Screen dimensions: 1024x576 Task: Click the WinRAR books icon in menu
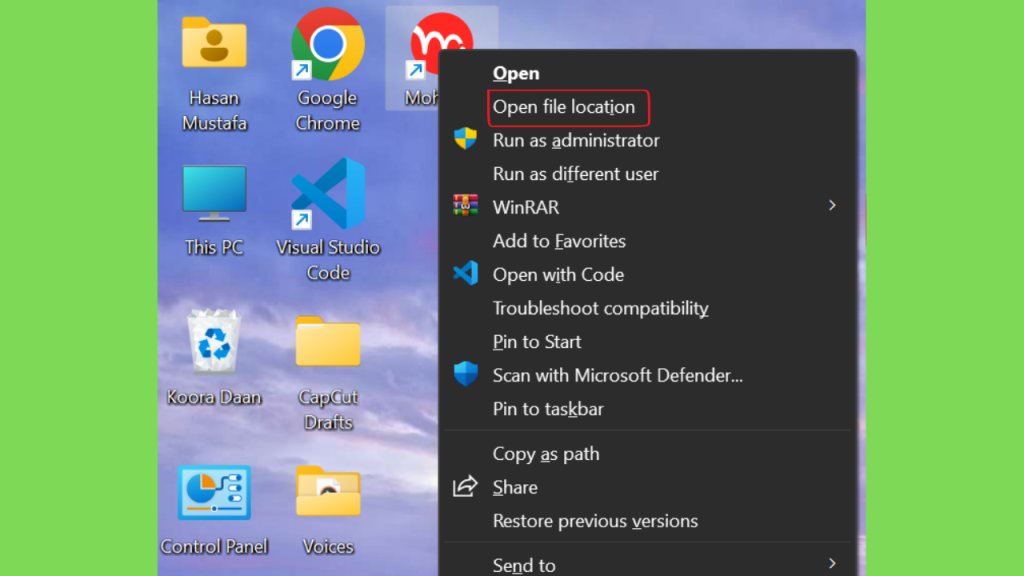point(466,206)
